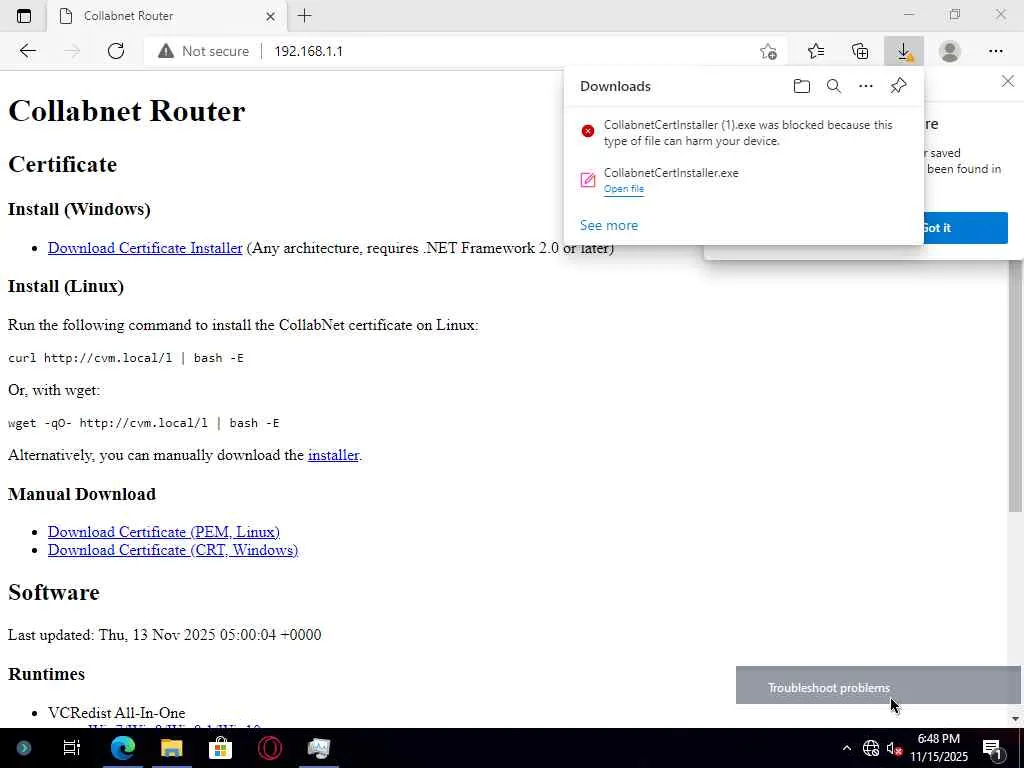Open file CollabnetCertInstaller.exe link
The height and width of the screenshot is (768, 1024).
(624, 189)
